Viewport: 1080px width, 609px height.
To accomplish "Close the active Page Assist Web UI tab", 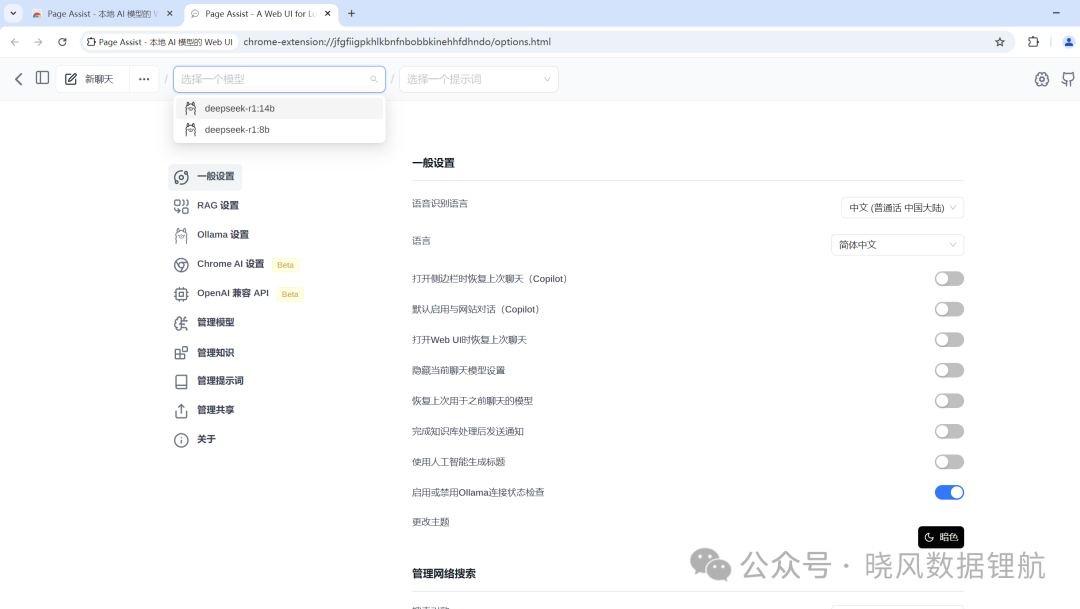I will click(328, 14).
